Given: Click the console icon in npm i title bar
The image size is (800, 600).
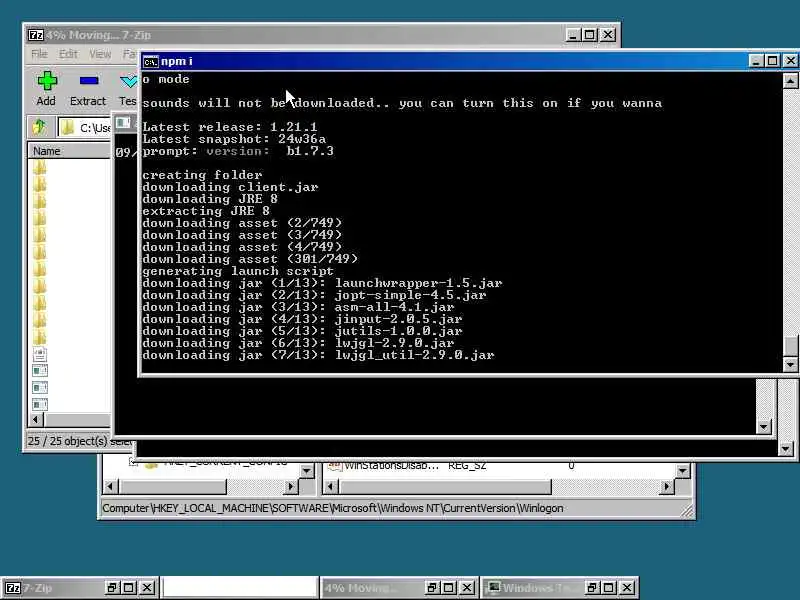Looking at the screenshot, I should pos(151,62).
